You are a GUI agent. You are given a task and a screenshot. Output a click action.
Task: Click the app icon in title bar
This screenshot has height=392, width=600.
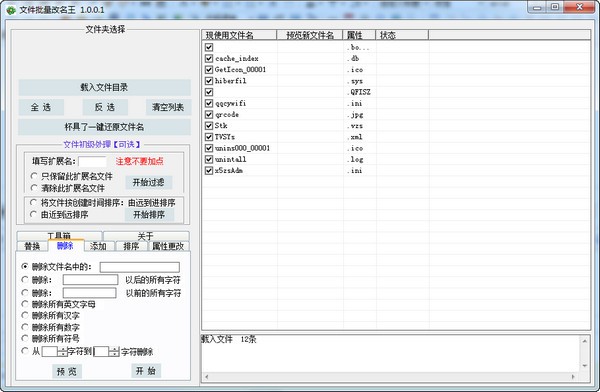coord(11,10)
